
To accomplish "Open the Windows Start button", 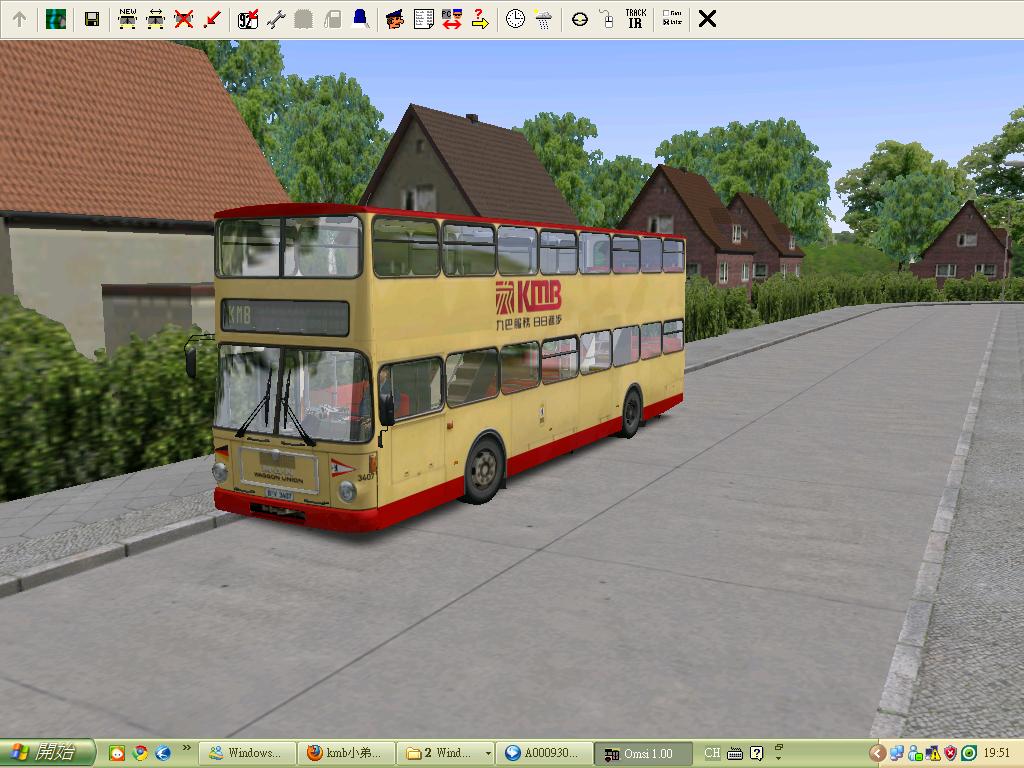I will [48, 753].
